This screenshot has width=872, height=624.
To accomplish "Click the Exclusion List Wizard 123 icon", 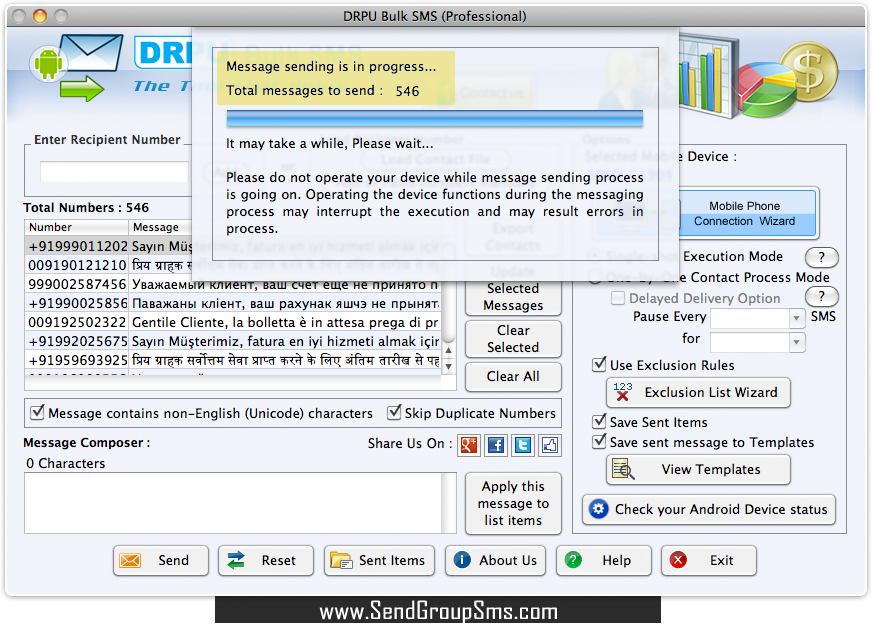I will [x=622, y=392].
